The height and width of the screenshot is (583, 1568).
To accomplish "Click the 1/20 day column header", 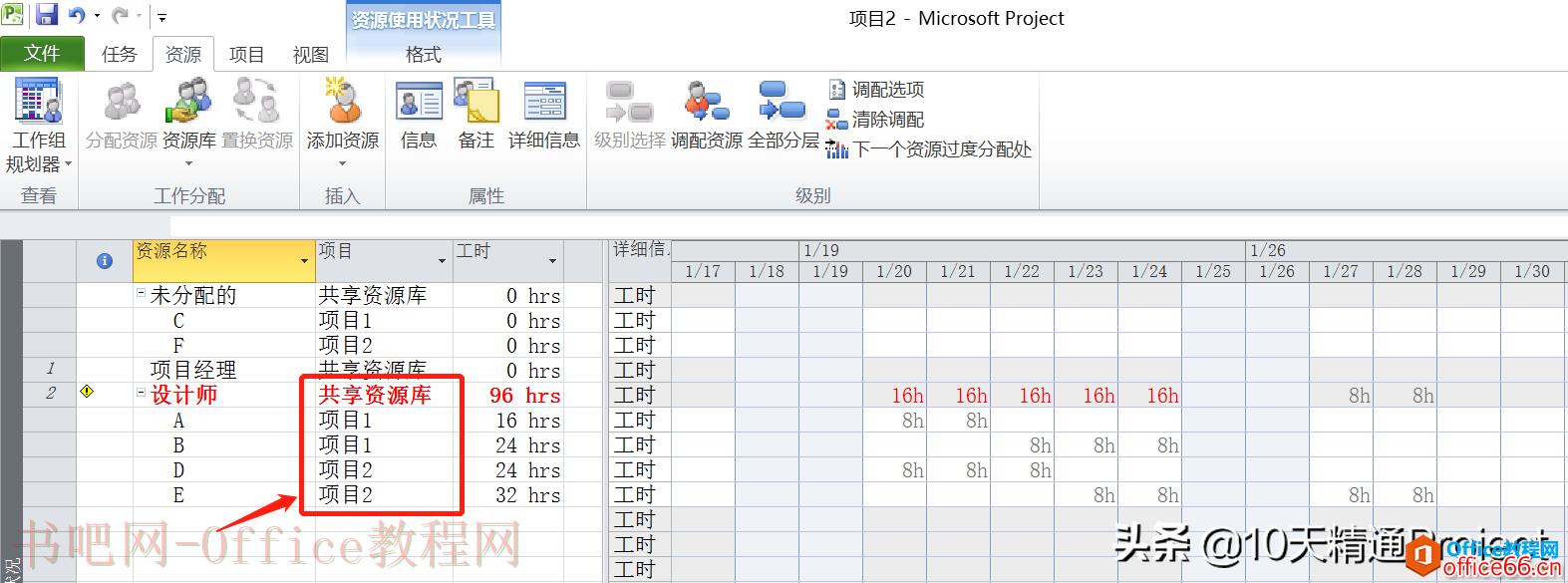I will coord(894,271).
